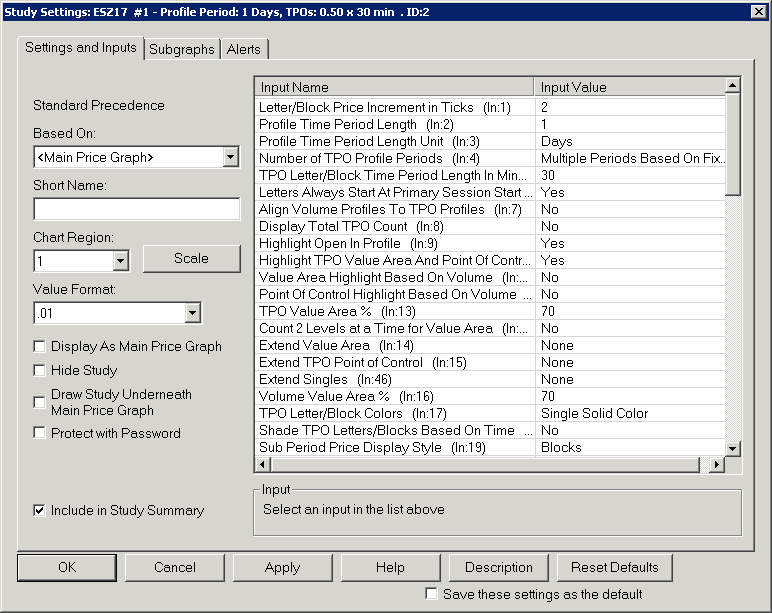The height and width of the screenshot is (613, 772).
Task: Select Value Area Highlight Based On Volume row
Action: point(490,277)
